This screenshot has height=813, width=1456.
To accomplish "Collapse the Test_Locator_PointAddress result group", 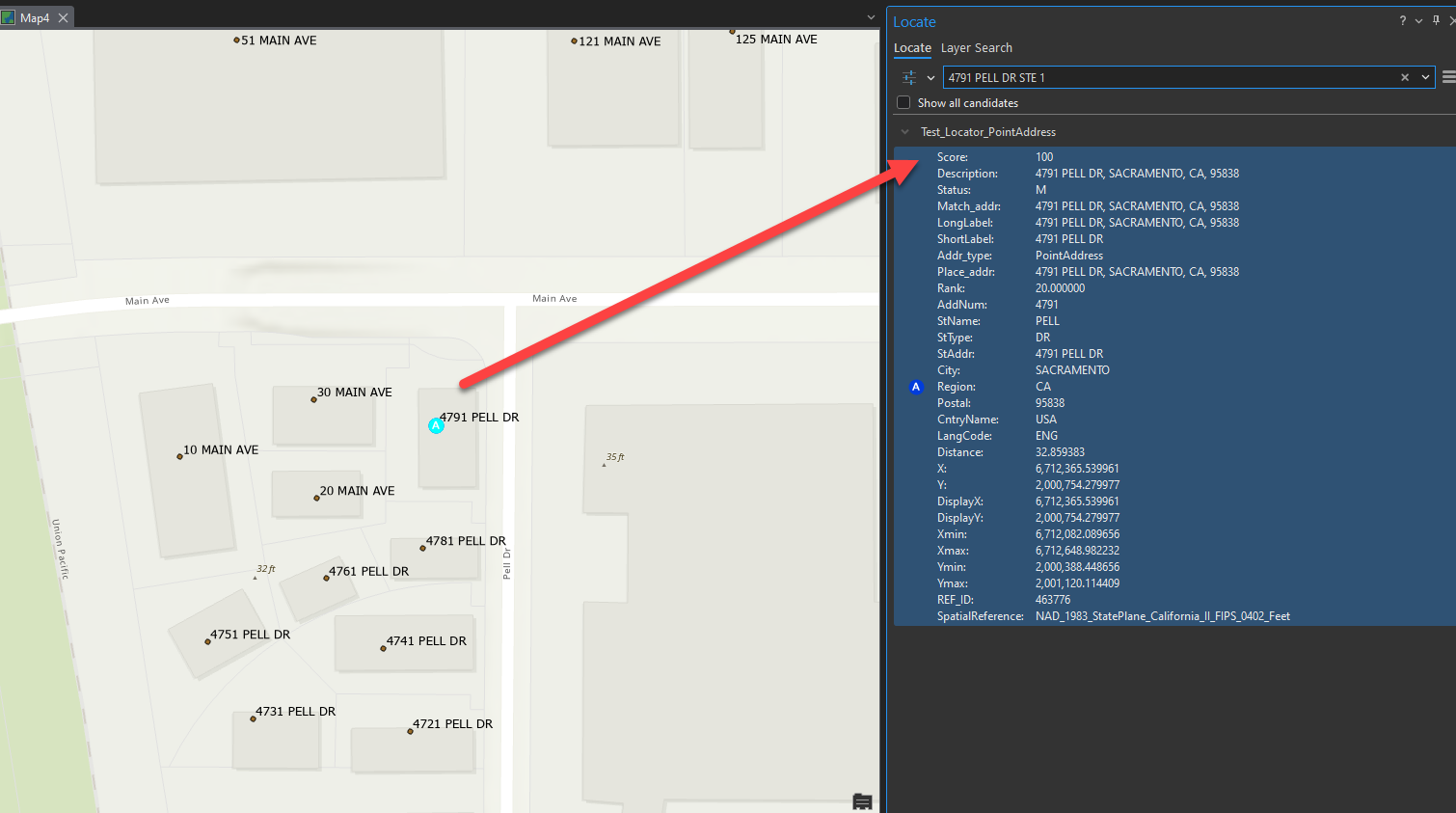I will point(904,131).
